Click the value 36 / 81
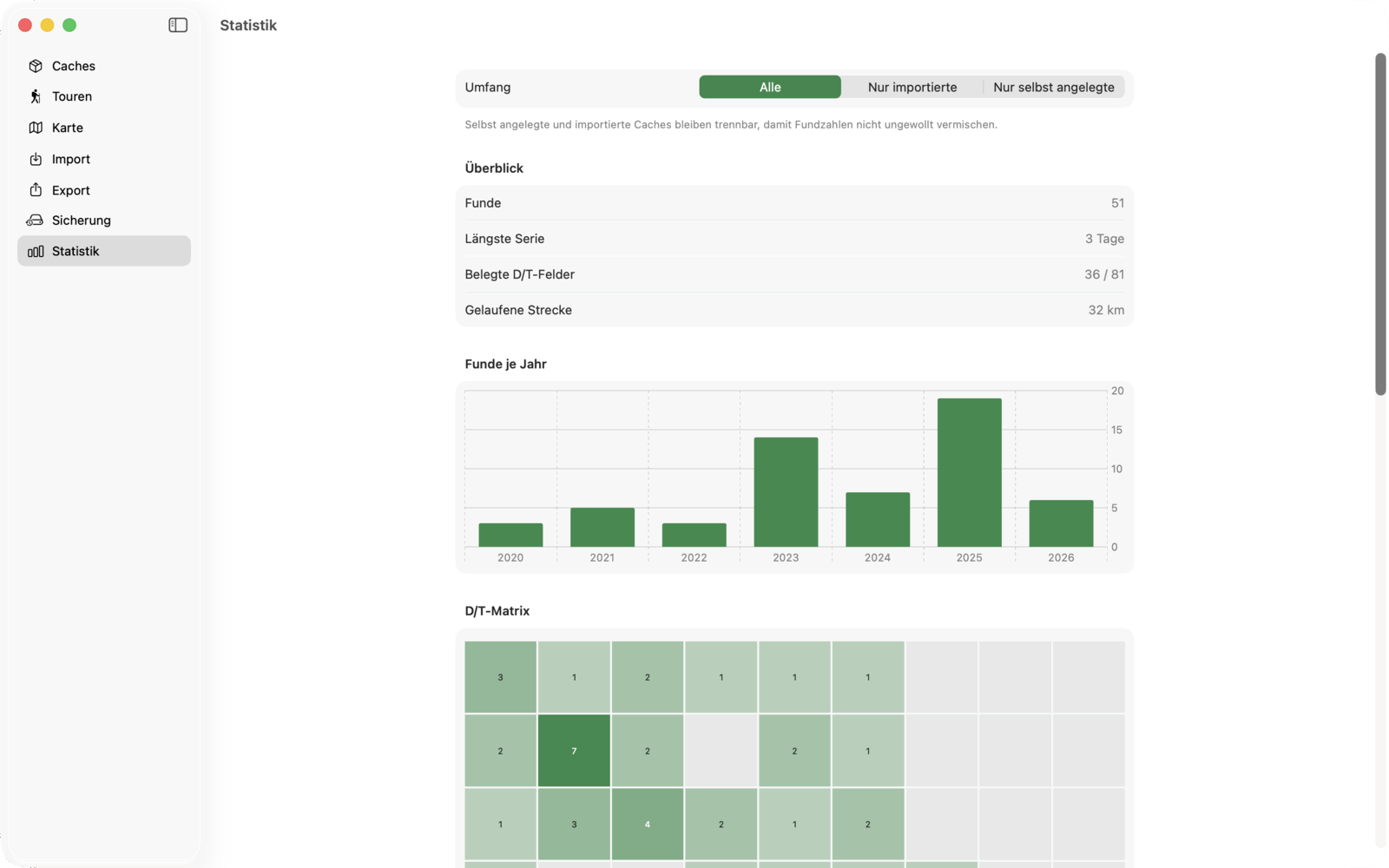The height and width of the screenshot is (868, 1389). [1104, 274]
